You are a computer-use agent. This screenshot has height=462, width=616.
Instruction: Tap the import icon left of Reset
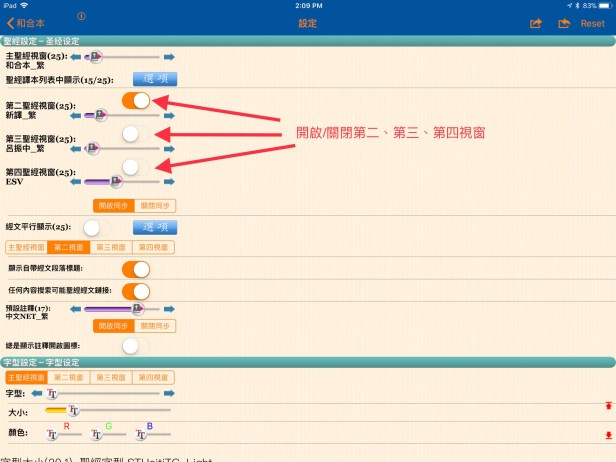tap(564, 23)
